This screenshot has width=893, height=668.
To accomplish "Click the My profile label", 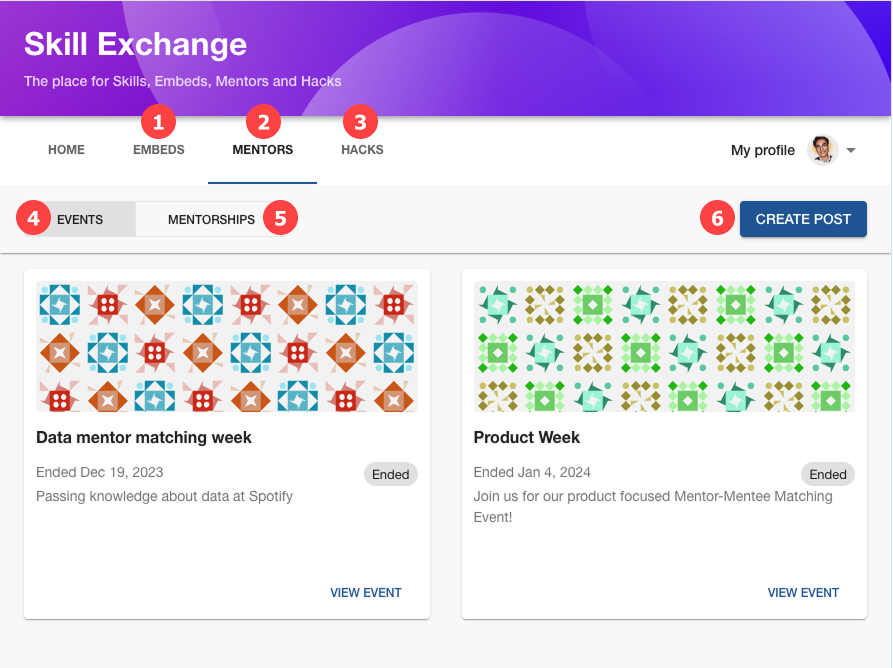I will (x=763, y=150).
